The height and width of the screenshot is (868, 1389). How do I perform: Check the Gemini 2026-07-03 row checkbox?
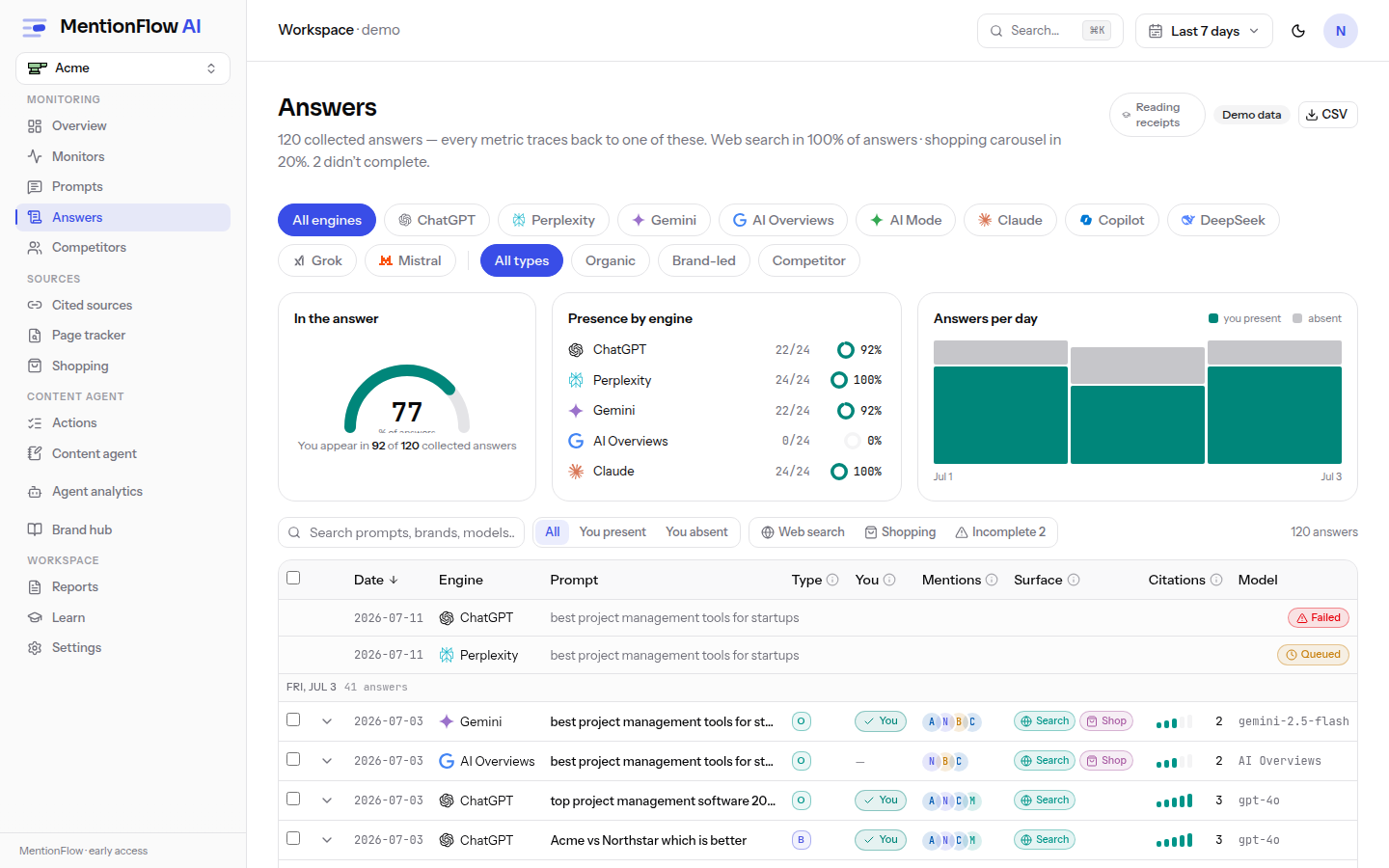point(293,719)
